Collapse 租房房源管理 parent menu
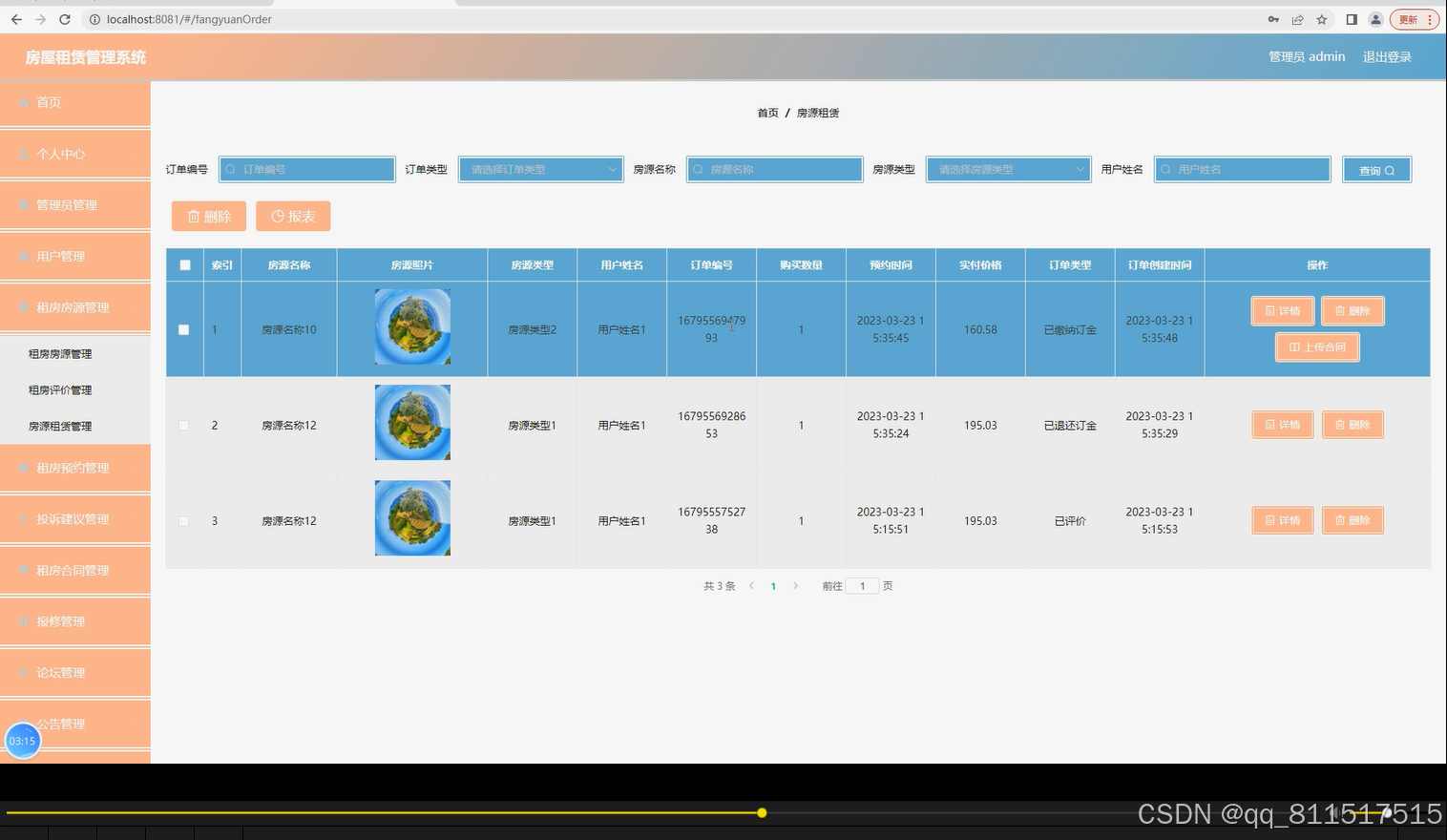 (75, 307)
